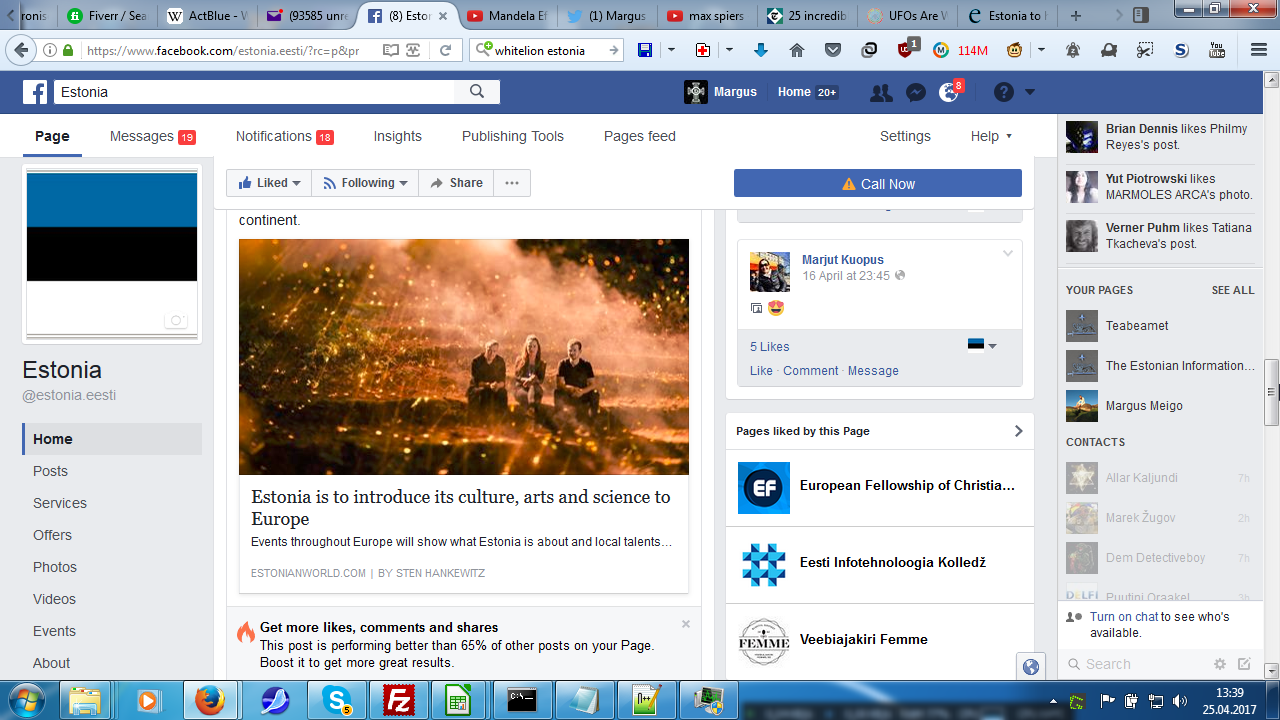The image size is (1280, 720).
Task: Click the Share button
Action: (456, 183)
